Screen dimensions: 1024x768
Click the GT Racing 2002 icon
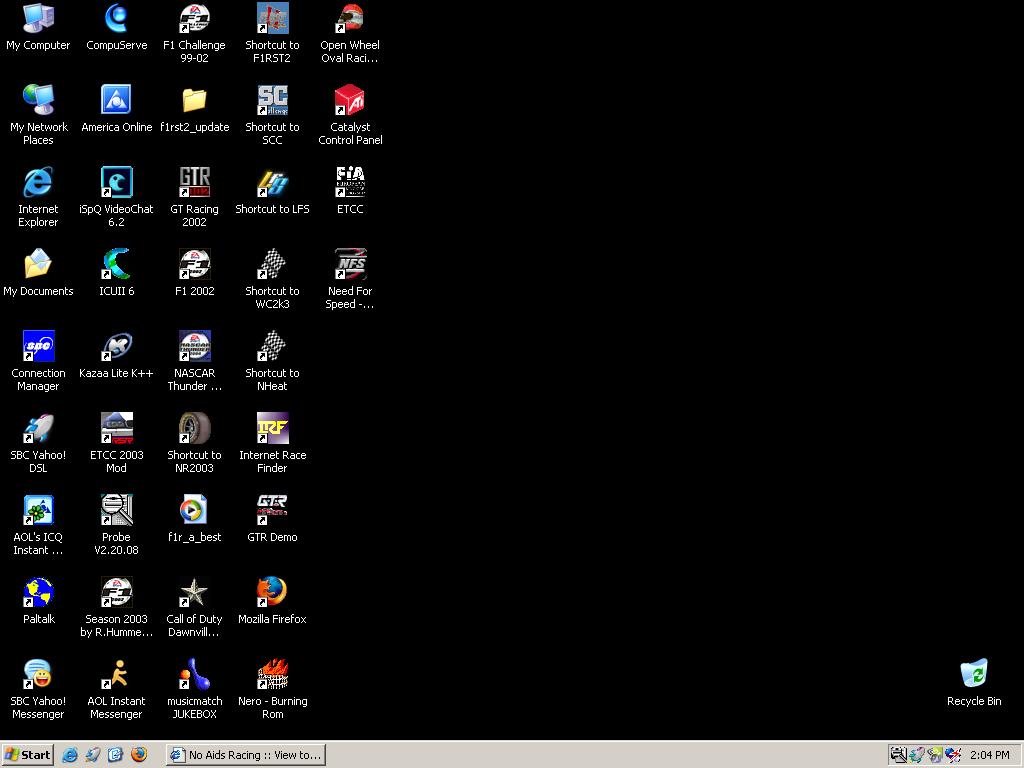194,182
